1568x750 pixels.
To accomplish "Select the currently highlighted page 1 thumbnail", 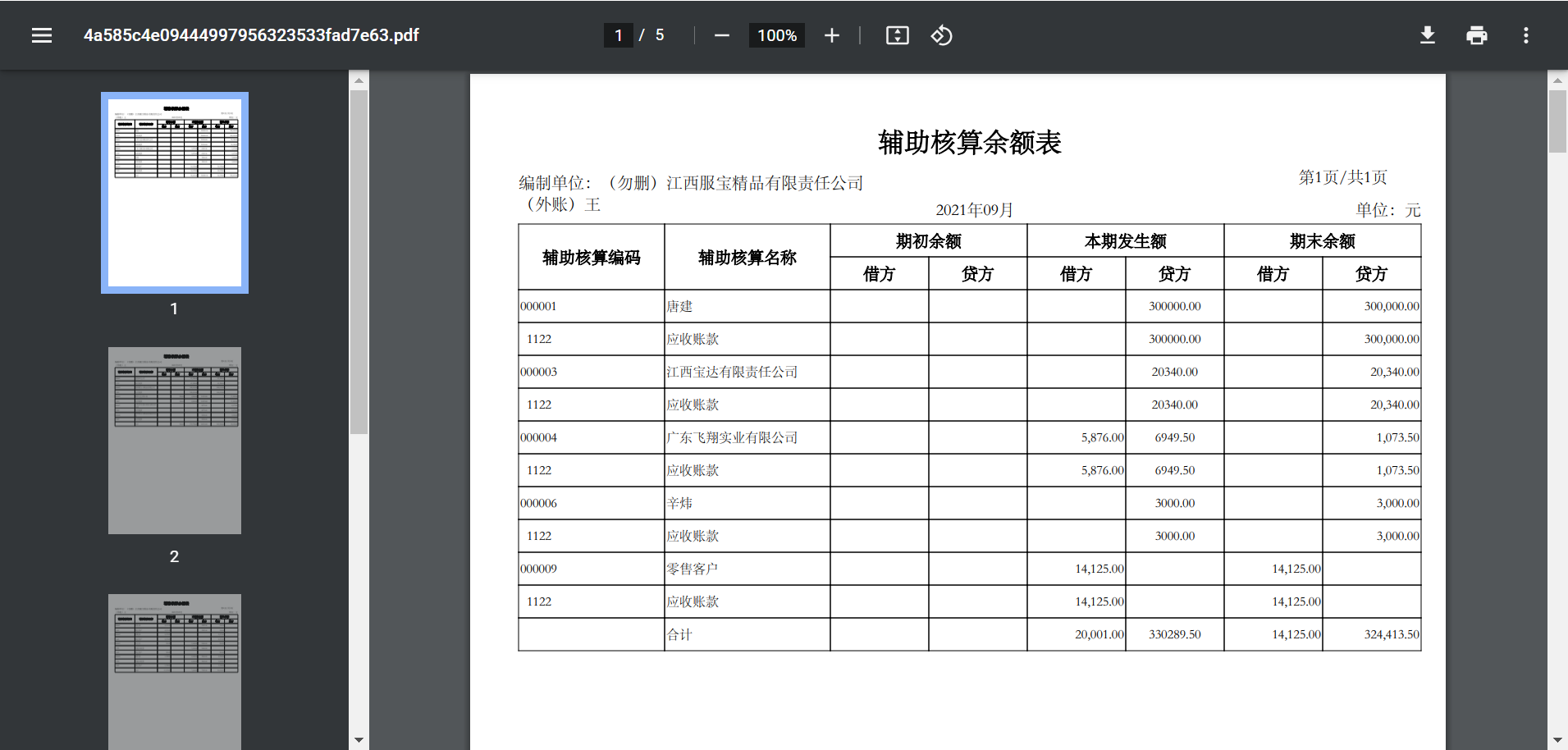I will point(174,192).
